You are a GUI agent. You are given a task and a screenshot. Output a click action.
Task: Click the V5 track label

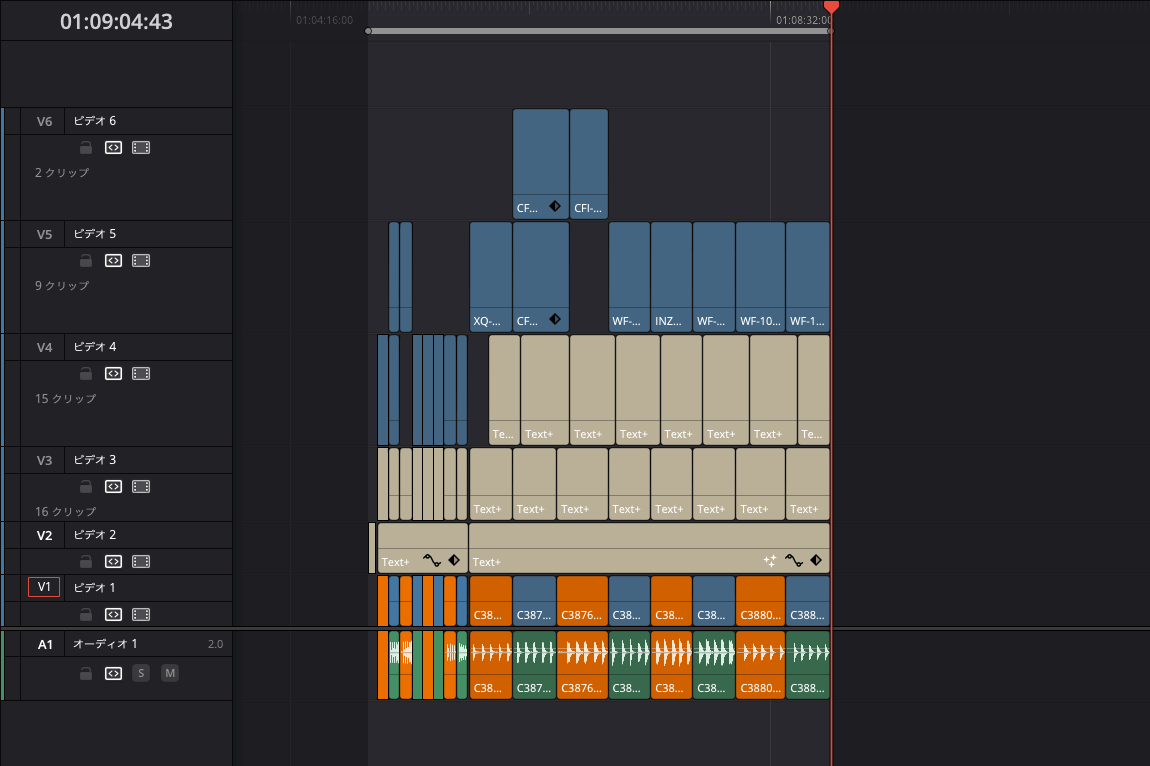click(x=44, y=234)
